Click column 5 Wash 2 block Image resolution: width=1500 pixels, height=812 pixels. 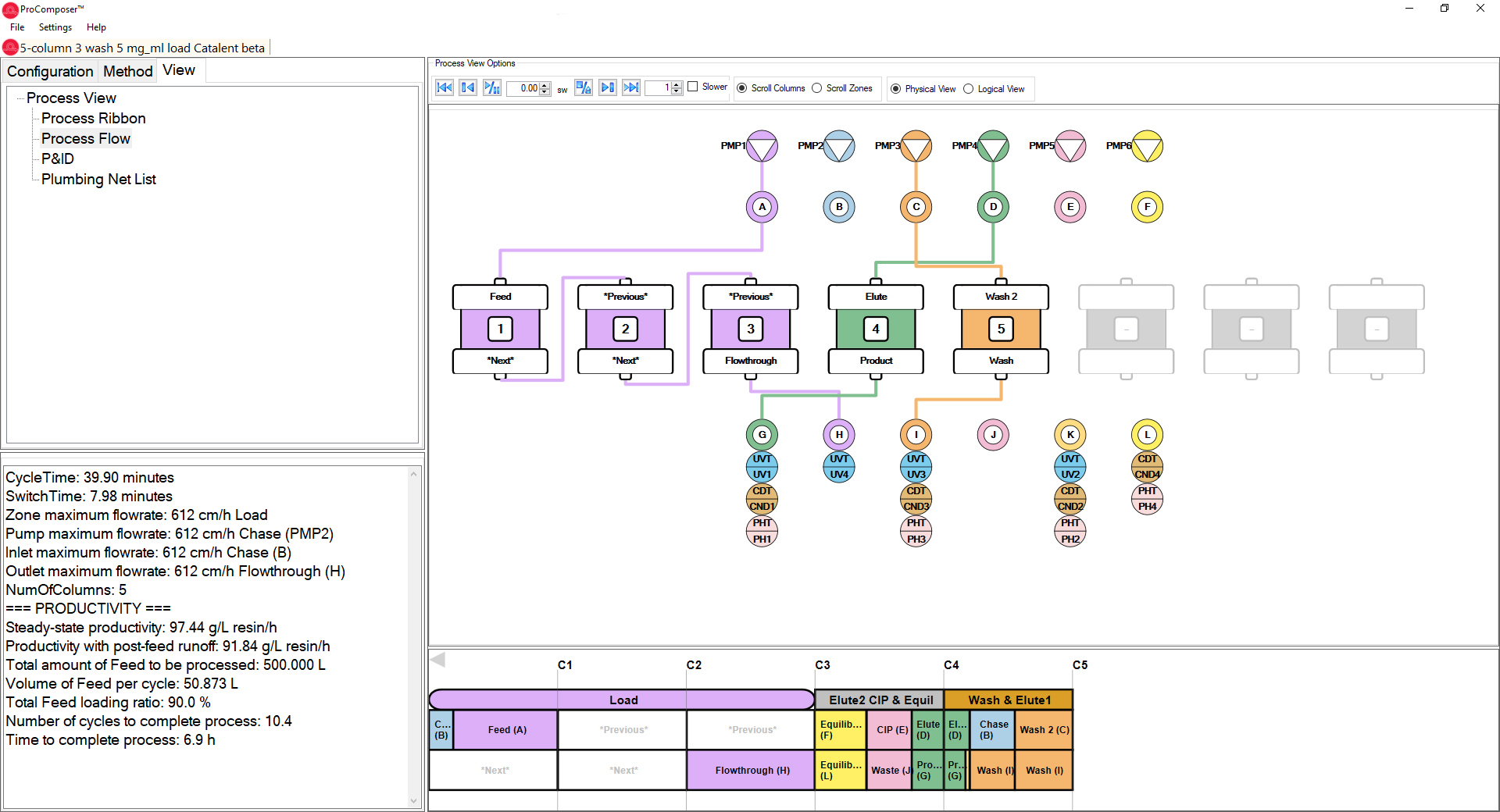click(1001, 329)
